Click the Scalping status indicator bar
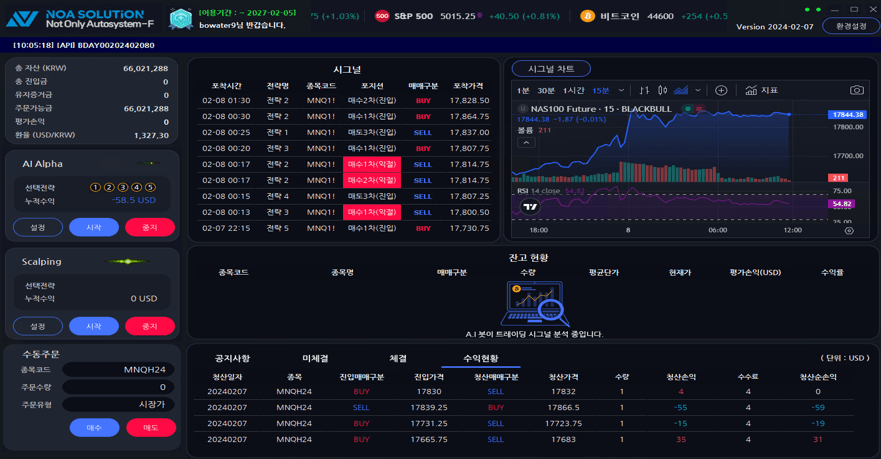This screenshot has height=459, width=881. click(x=128, y=261)
